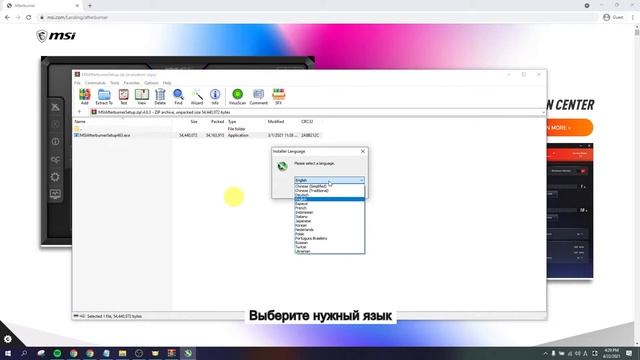The width and height of the screenshot is (640, 360).
Task: Click the Extract To folder icon
Action: pyautogui.click(x=104, y=96)
